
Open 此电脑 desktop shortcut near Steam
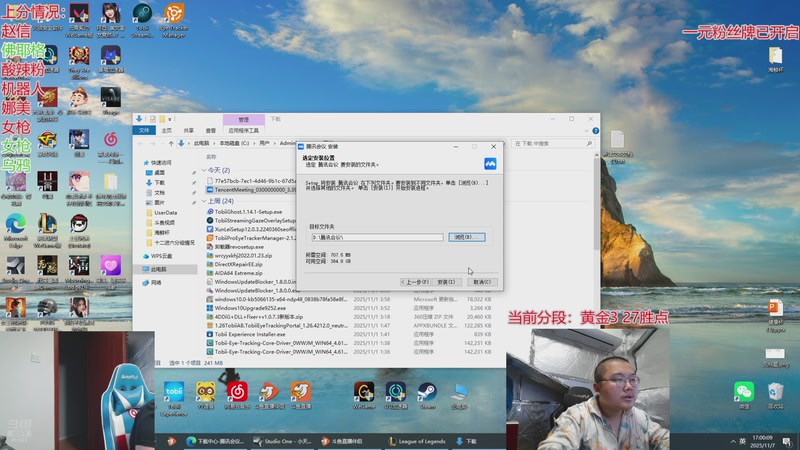tap(459, 396)
